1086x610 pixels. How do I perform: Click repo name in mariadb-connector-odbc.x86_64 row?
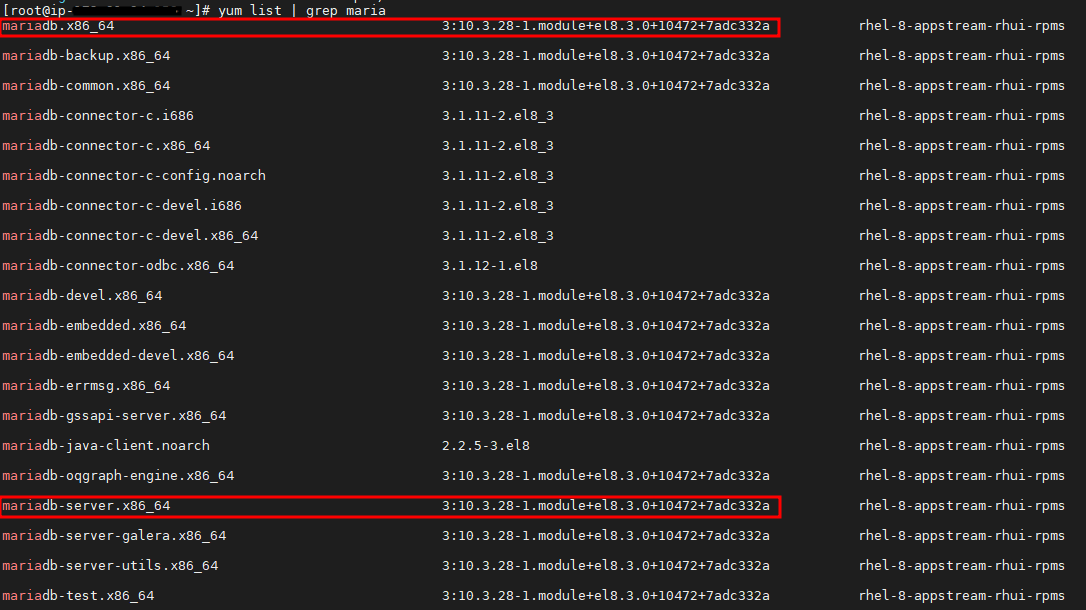pos(961,266)
